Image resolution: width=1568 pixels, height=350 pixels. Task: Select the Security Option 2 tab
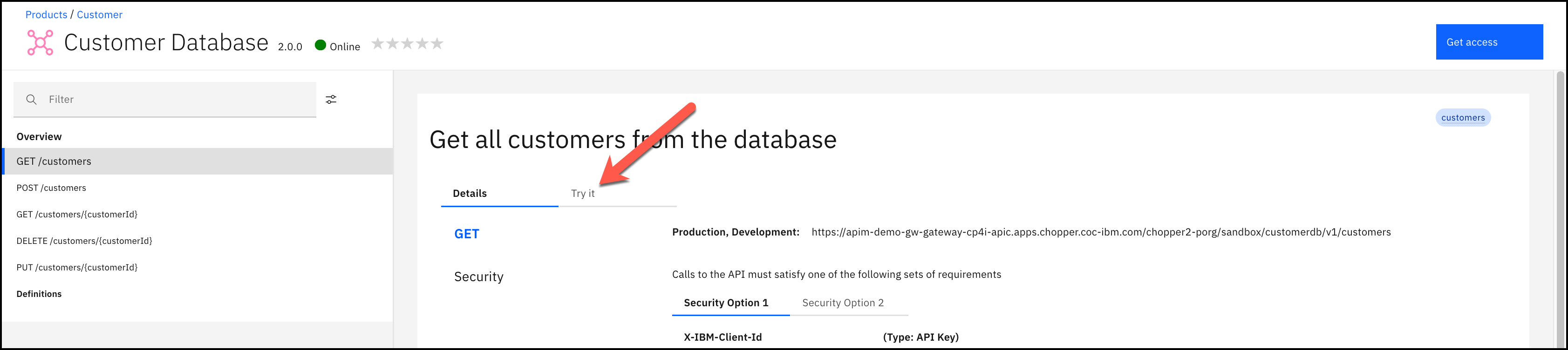(x=849, y=303)
